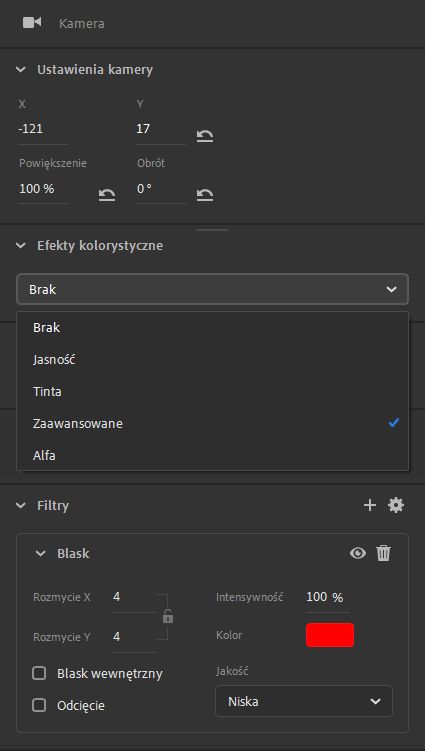Image resolution: width=425 pixels, height=751 pixels.
Task: Click the Kamera camera icon
Action: tap(32, 23)
